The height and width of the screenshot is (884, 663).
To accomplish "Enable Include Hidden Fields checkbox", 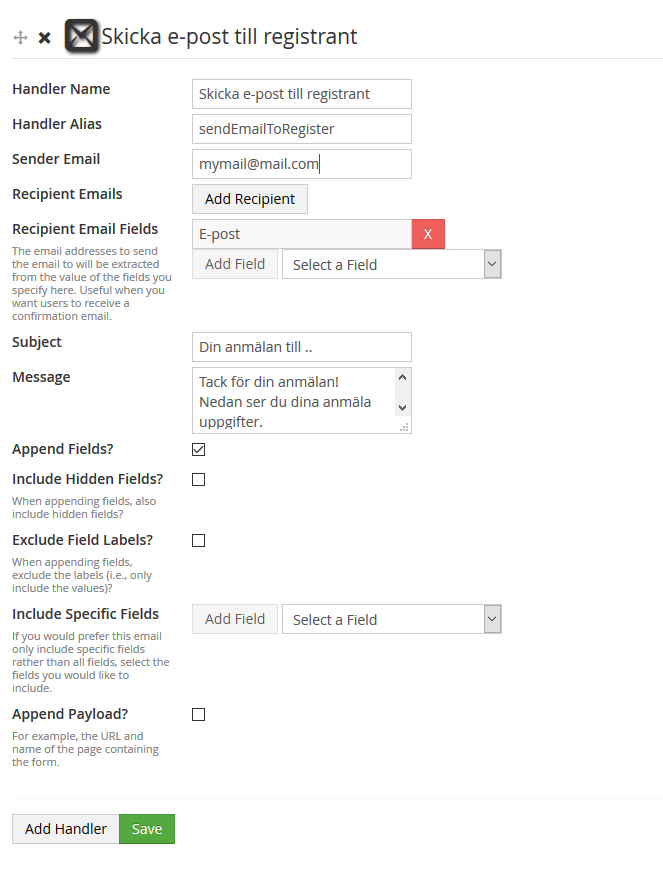I will coord(198,479).
